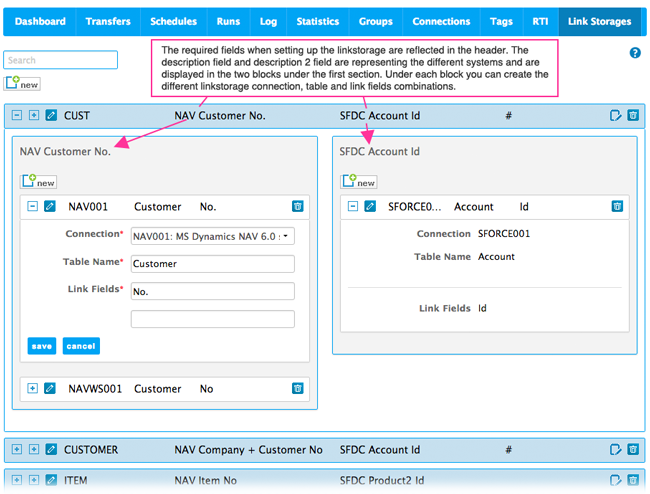650x494 pixels.
Task: Click the SFORCE001 connection value
Action: pos(504,234)
